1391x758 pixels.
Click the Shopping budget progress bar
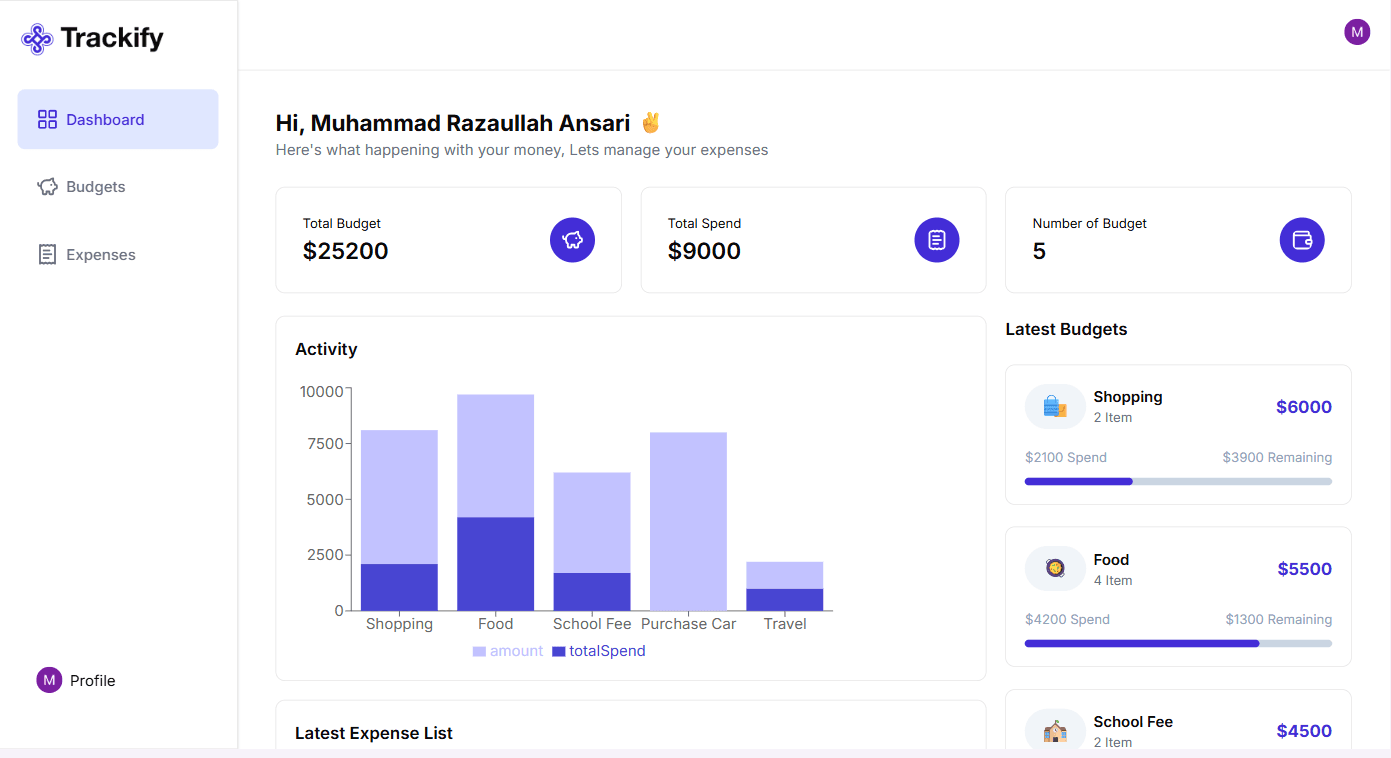point(1178,481)
